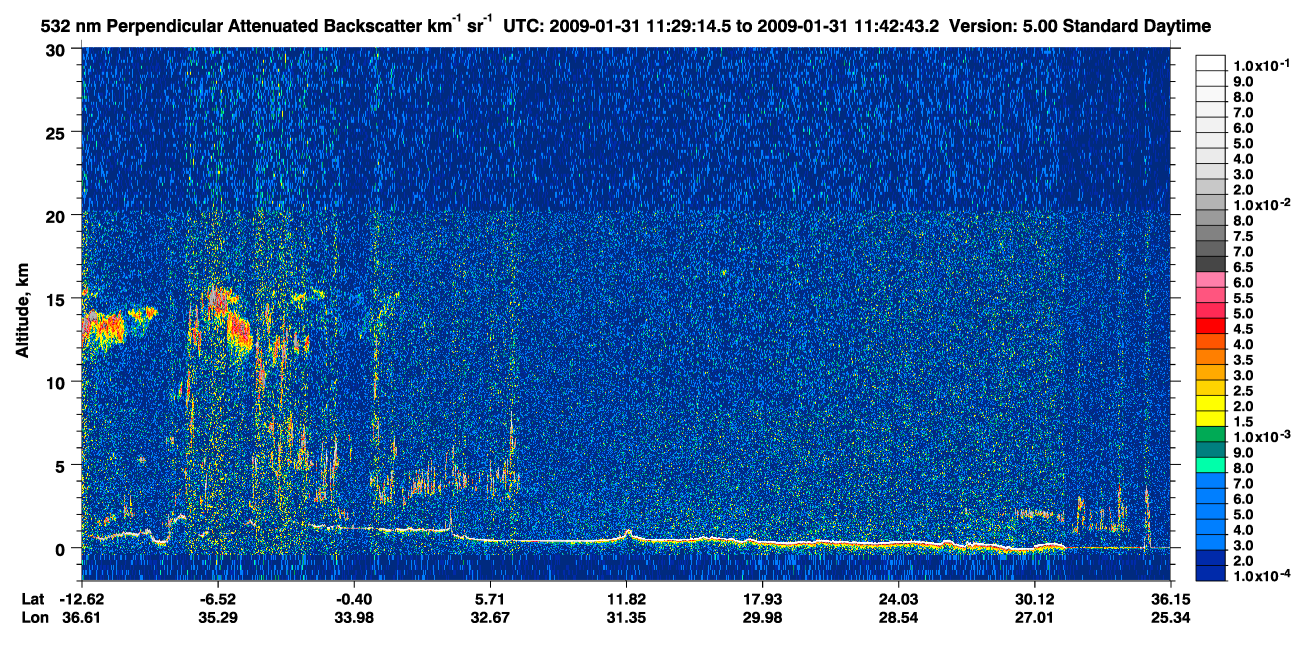Screen dimensions: 1300x667
Task: Click the longitude value 27.01
Action: point(1034,618)
